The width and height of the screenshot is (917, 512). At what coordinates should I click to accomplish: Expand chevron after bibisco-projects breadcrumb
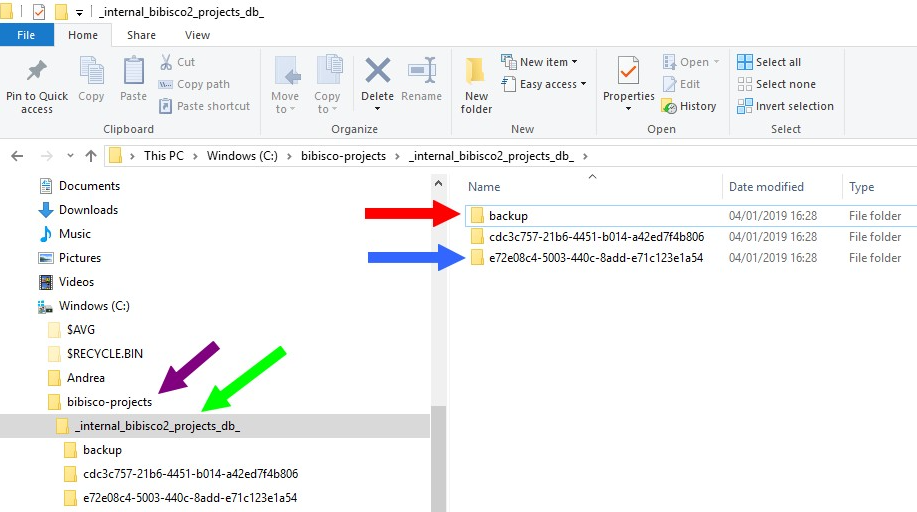[x=398, y=156]
